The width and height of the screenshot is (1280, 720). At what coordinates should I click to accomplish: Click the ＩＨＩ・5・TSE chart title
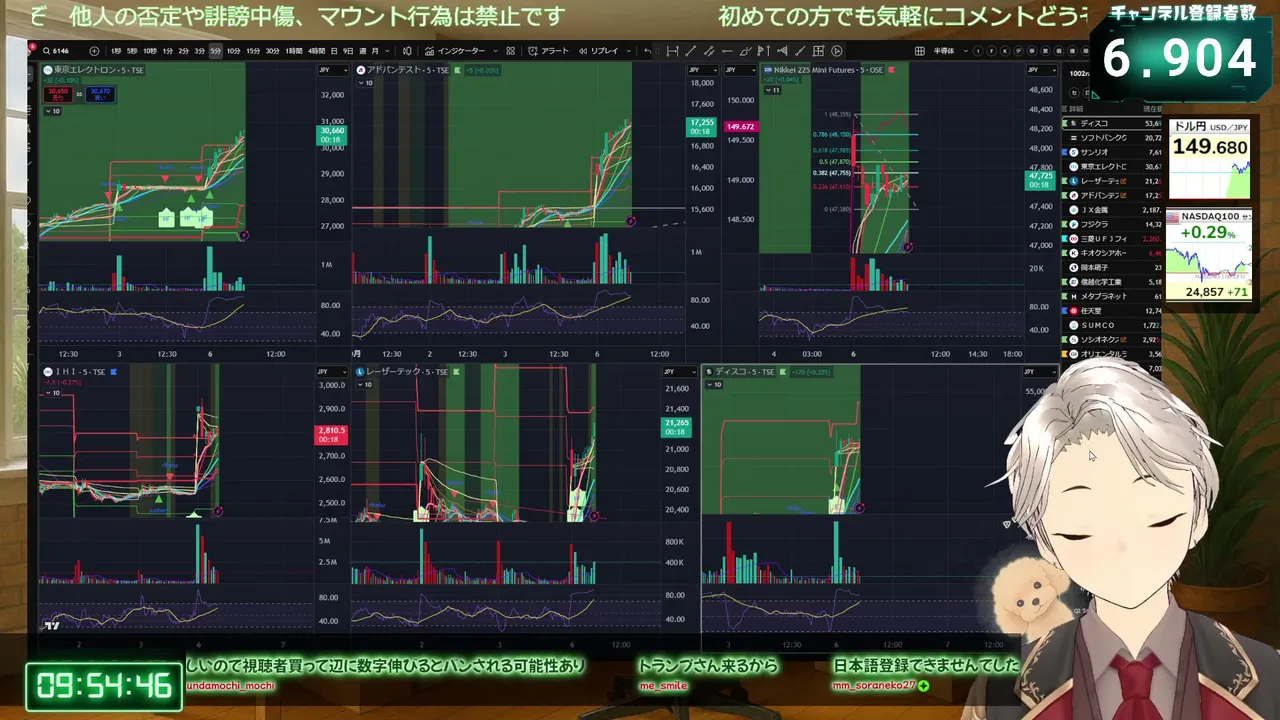(79, 372)
